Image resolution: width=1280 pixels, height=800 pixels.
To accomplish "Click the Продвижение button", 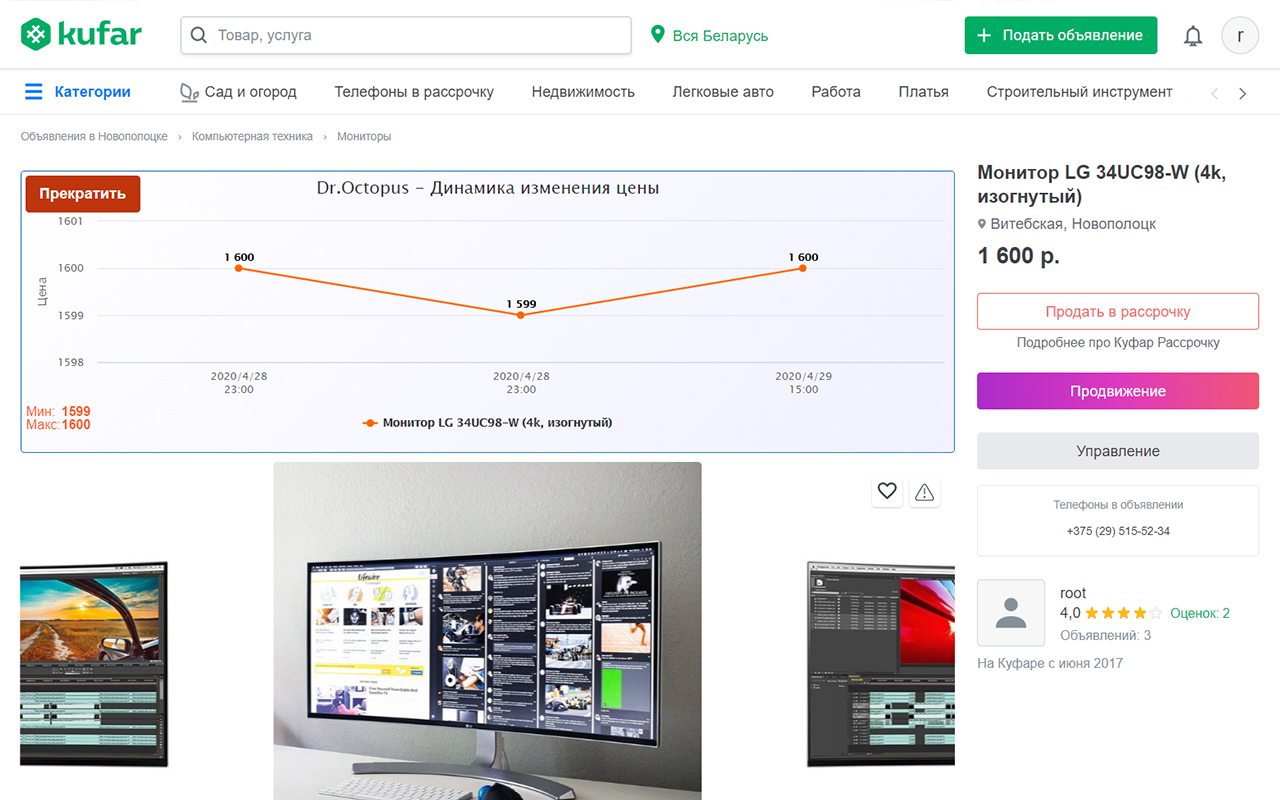I will 1118,391.
